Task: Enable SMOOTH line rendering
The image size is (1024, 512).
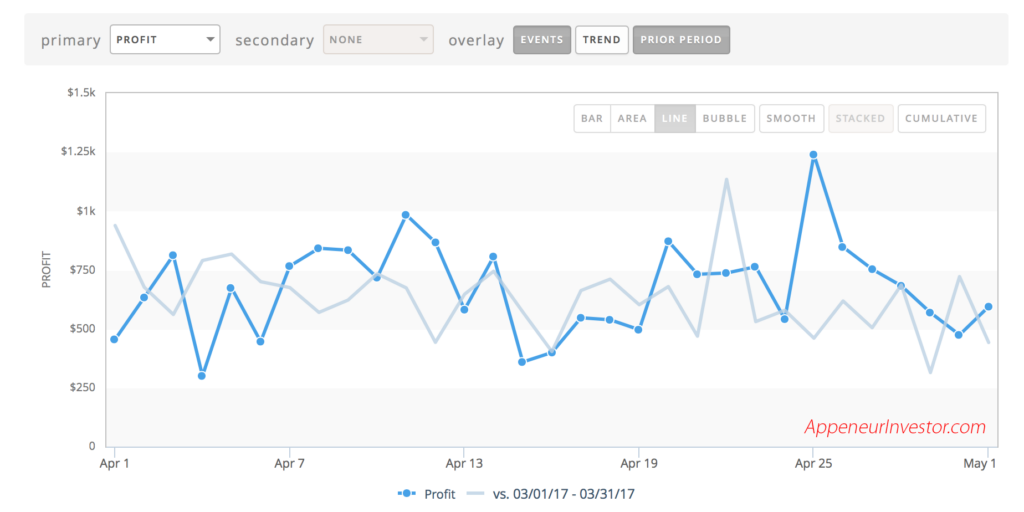Action: [791, 119]
